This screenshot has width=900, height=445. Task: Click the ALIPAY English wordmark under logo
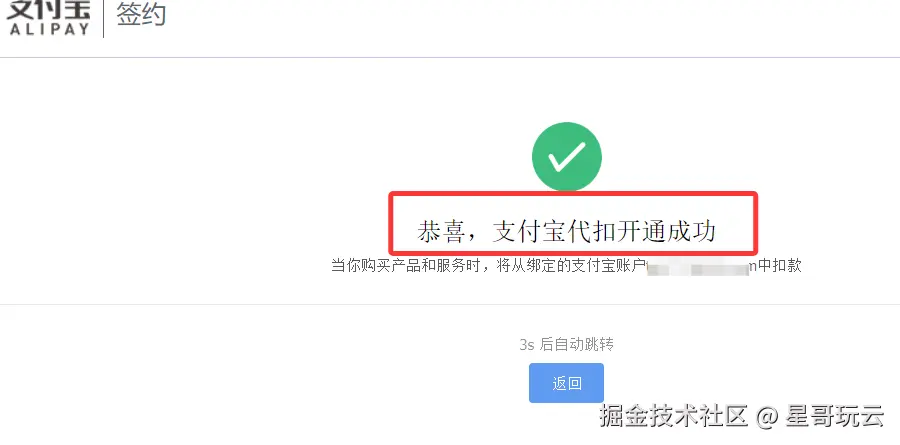pyautogui.click(x=50, y=29)
